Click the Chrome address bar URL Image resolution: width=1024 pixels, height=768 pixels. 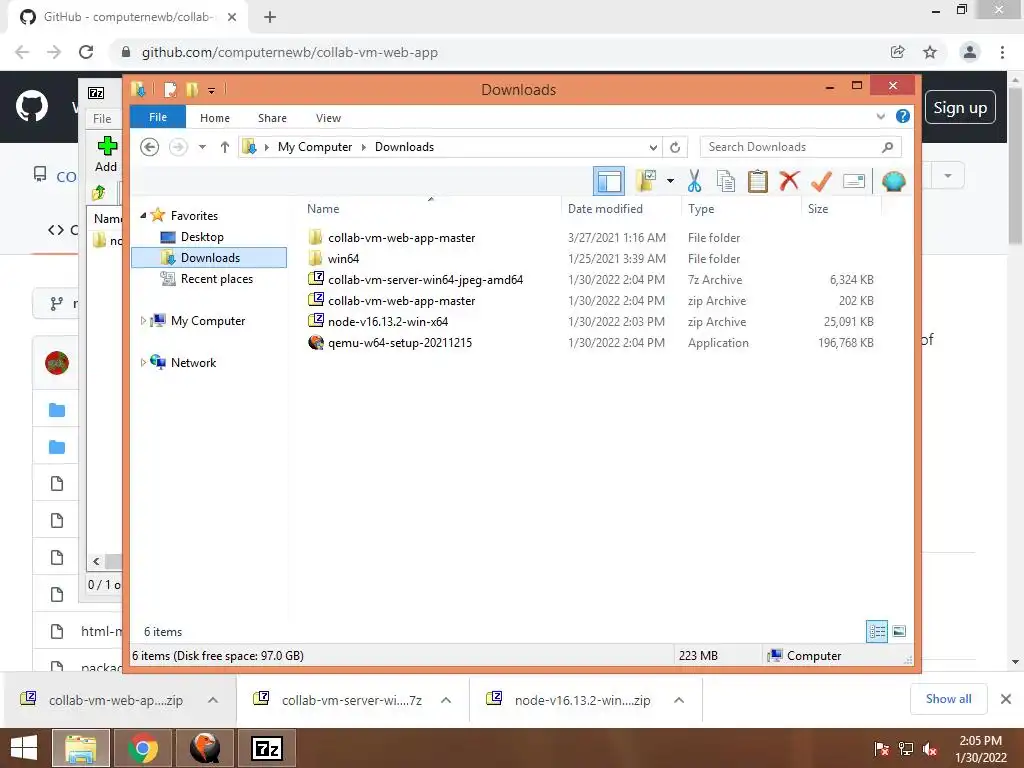[290, 52]
